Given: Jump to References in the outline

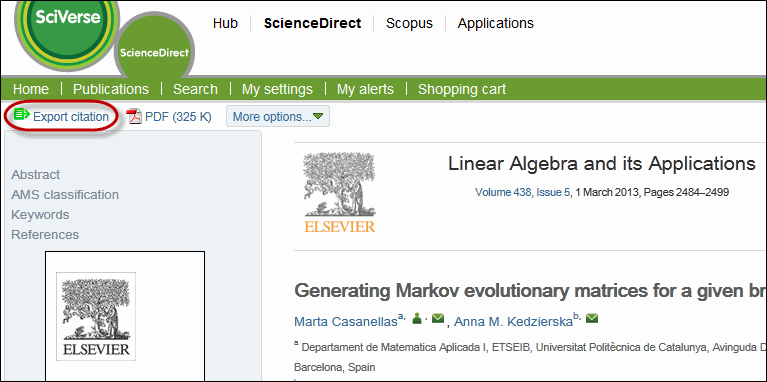Looking at the screenshot, I should pos(45,235).
